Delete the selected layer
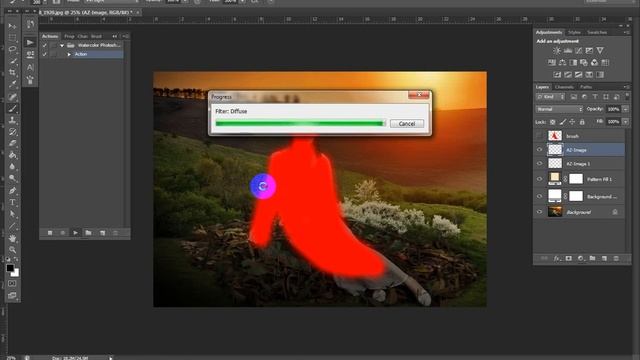 point(616,258)
